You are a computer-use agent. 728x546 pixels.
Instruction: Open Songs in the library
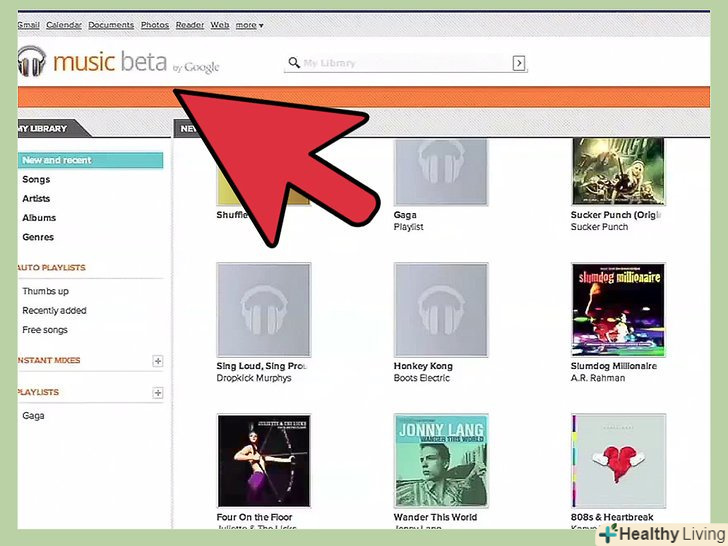[x=36, y=180]
